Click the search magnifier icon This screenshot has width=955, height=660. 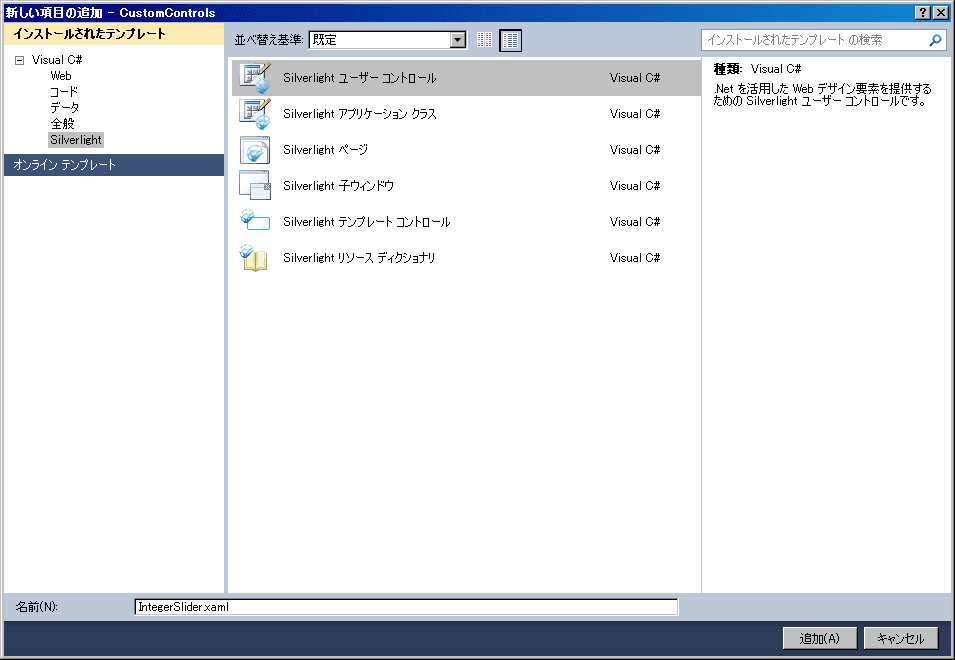[935, 40]
